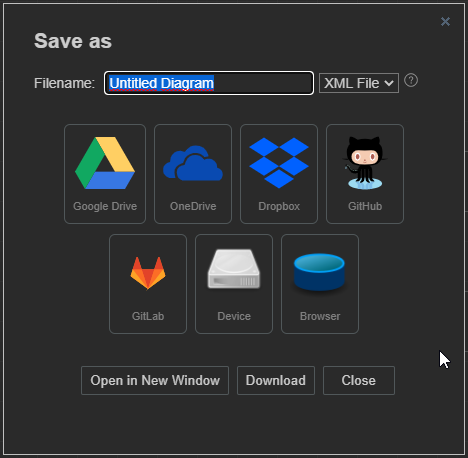Close the Save as dialog with X
The height and width of the screenshot is (458, 468).
[x=445, y=22]
